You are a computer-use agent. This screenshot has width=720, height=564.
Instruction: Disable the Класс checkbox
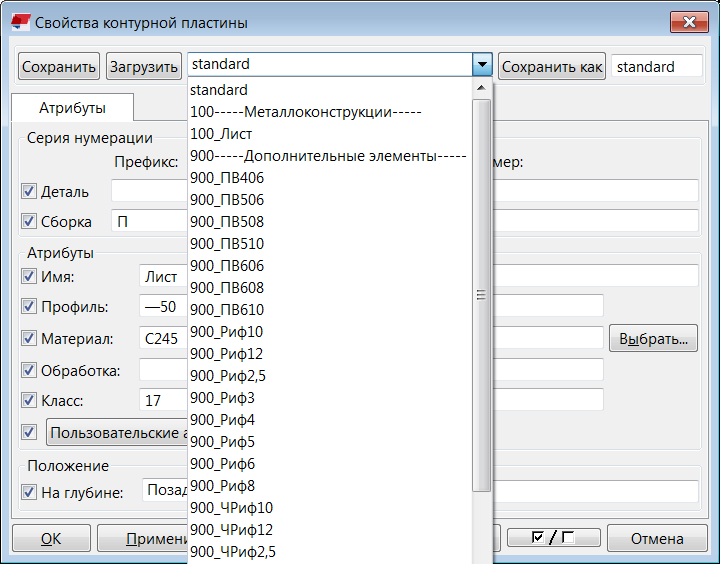[29, 400]
